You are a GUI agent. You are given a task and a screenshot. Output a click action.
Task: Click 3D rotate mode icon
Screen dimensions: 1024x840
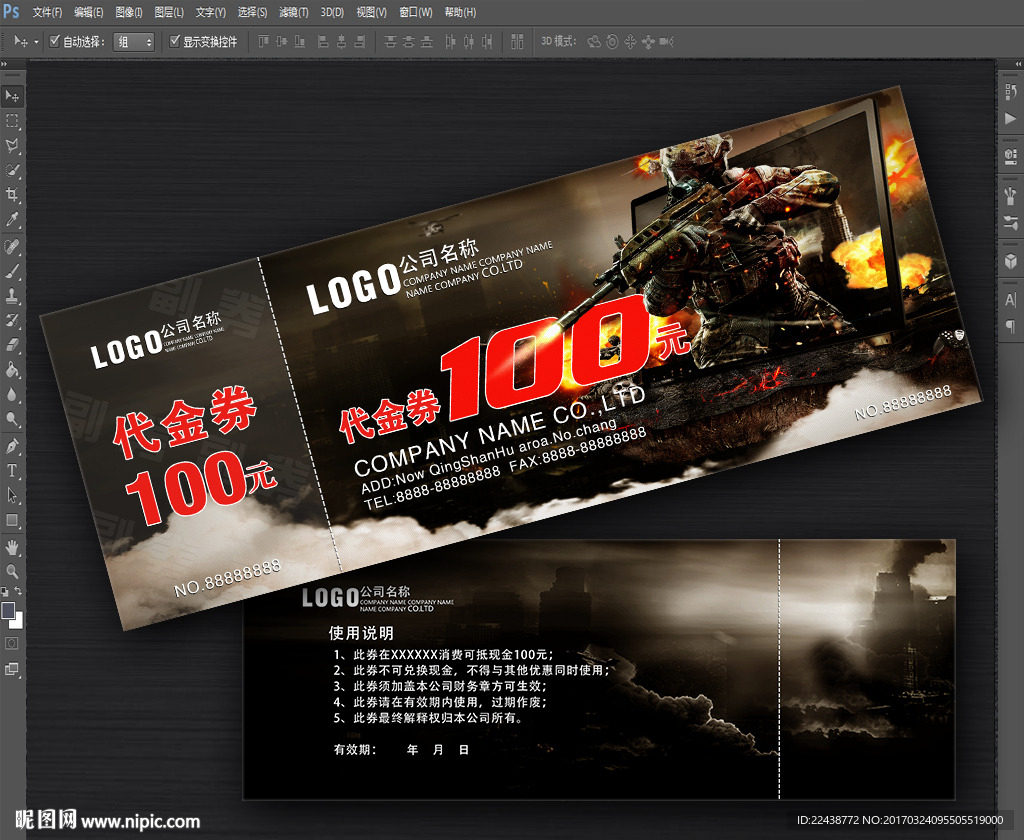594,42
